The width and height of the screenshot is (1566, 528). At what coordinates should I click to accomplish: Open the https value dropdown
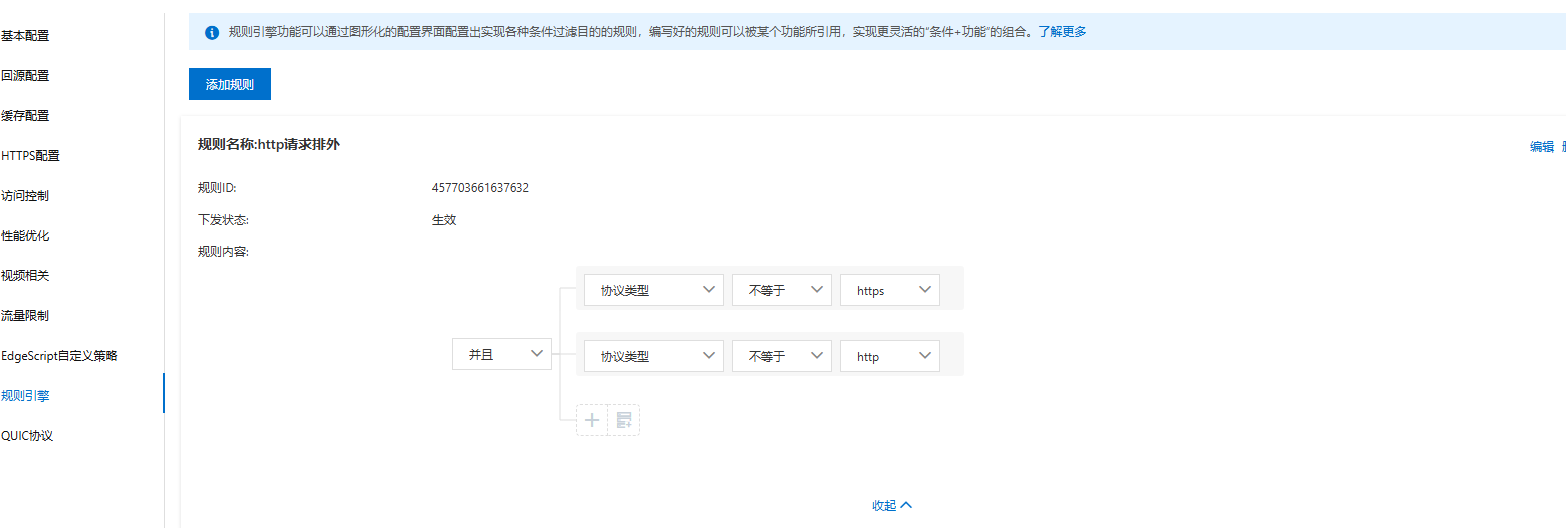click(x=889, y=290)
